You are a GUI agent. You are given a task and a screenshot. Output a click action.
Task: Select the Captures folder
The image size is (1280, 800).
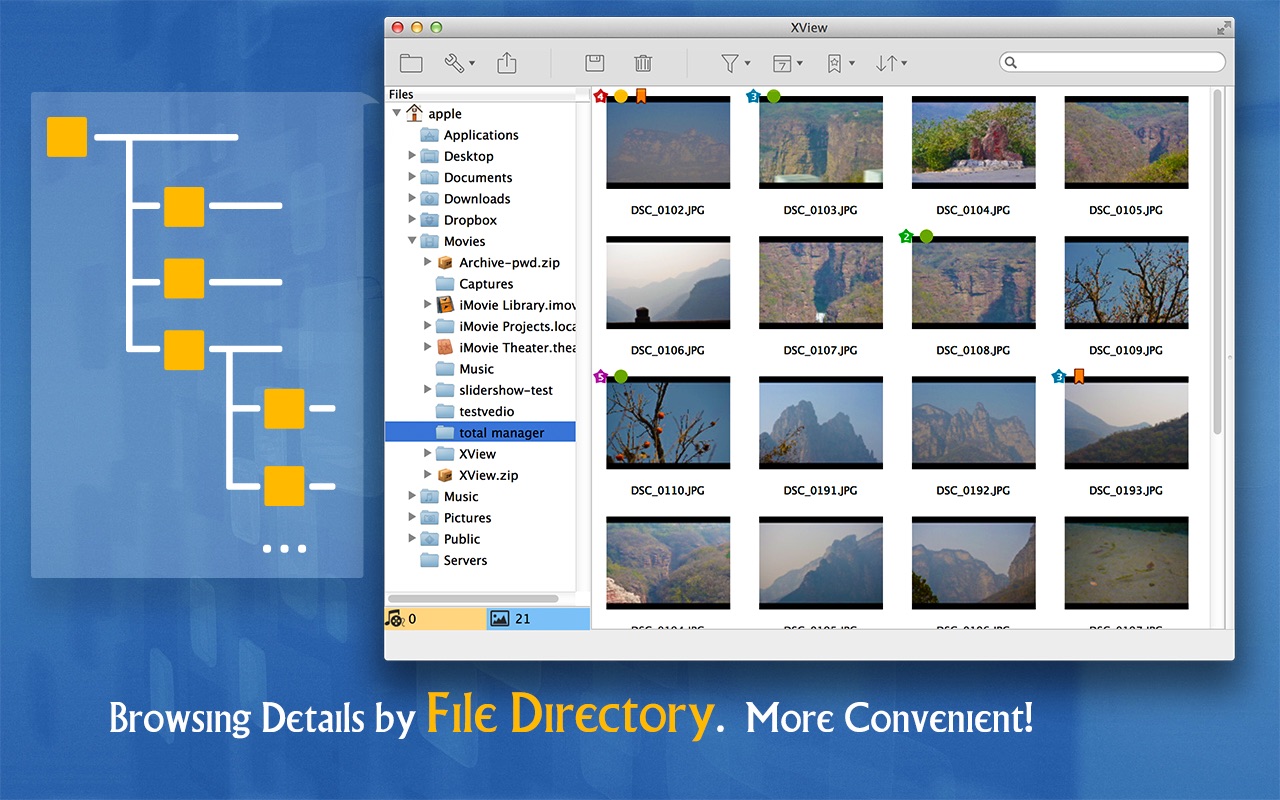486,284
